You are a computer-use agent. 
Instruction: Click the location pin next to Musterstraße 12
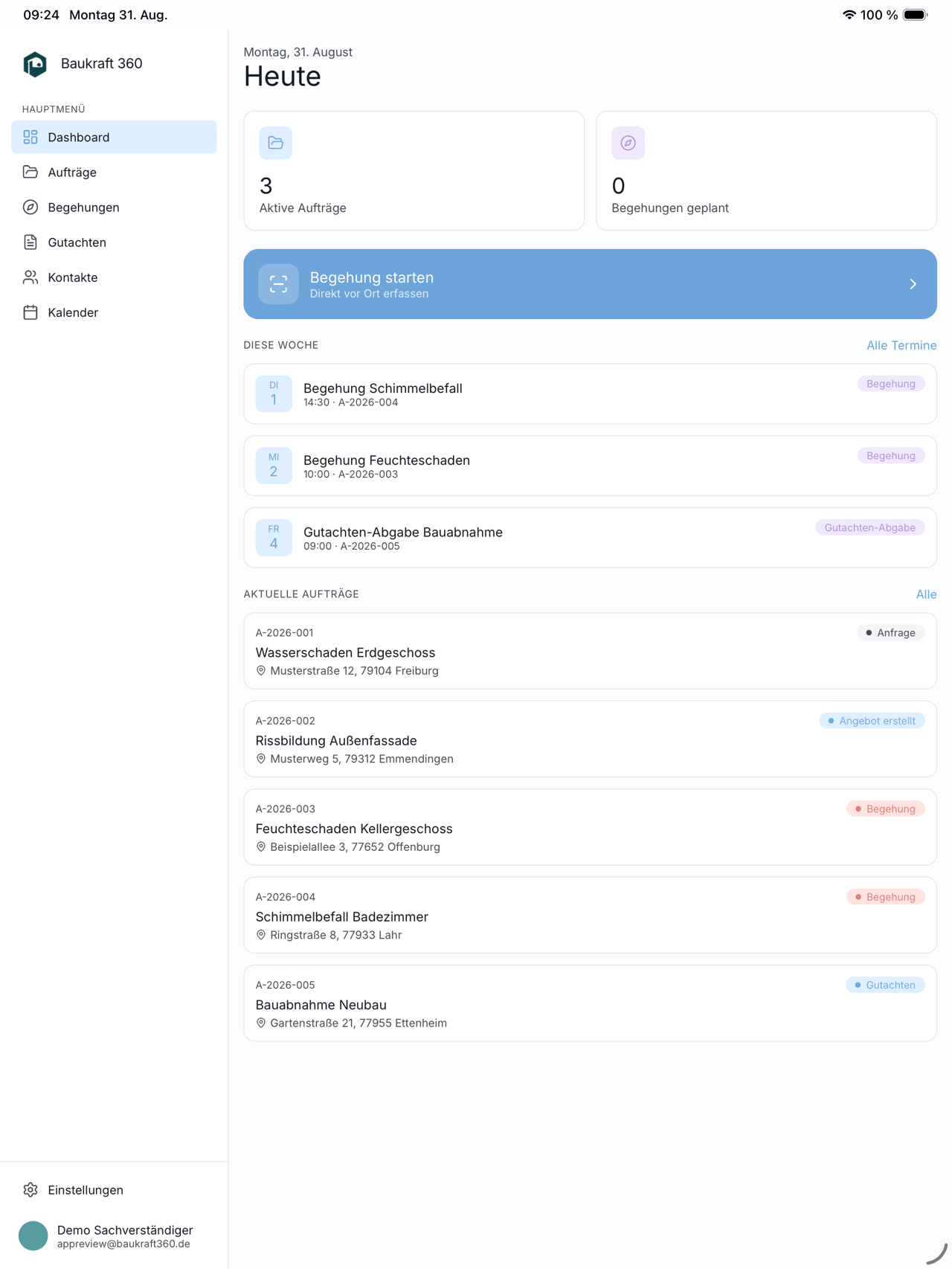pos(261,671)
